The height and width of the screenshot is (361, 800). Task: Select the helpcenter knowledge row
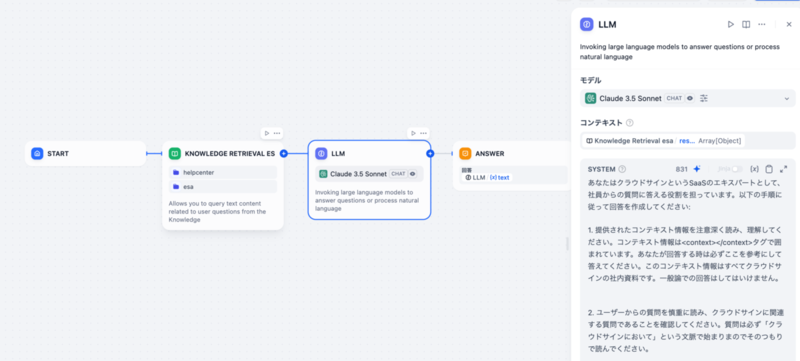223,172
